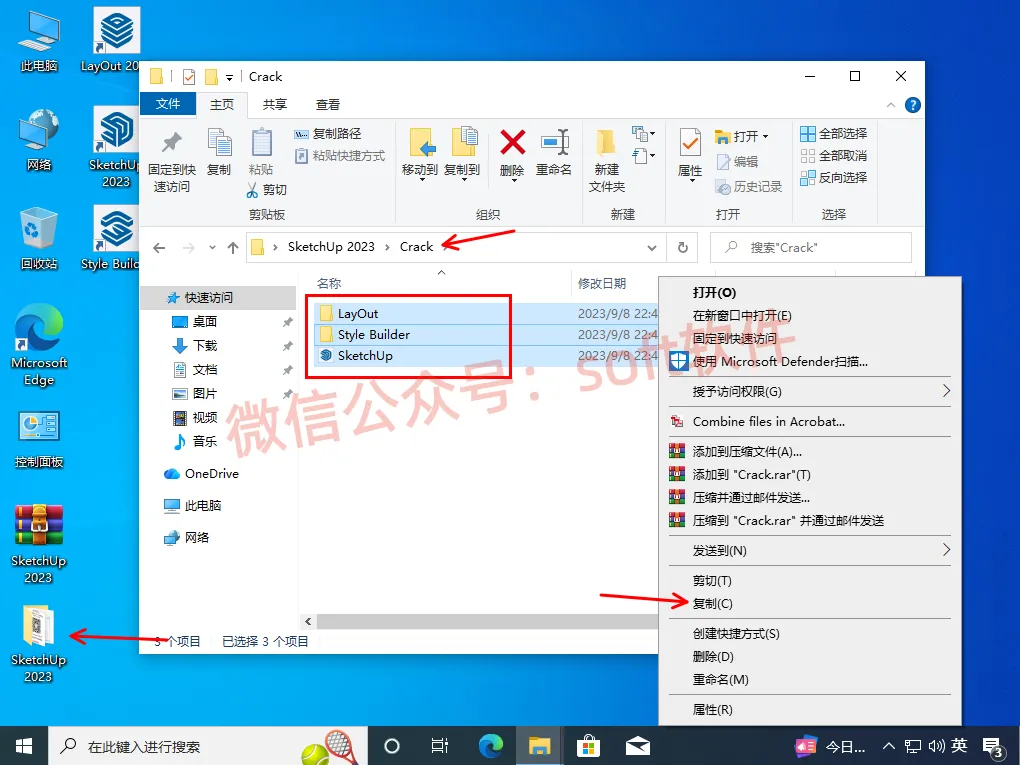The height and width of the screenshot is (765, 1020).
Task: Click Task View taskbar button
Action: click(440, 746)
